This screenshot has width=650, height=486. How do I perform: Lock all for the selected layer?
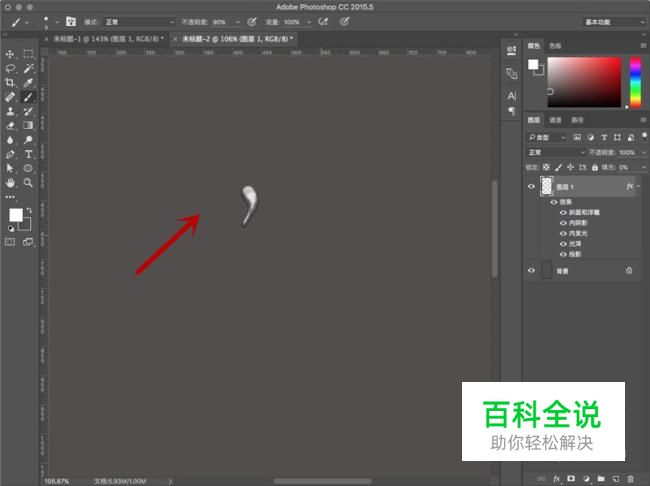pyautogui.click(x=595, y=167)
